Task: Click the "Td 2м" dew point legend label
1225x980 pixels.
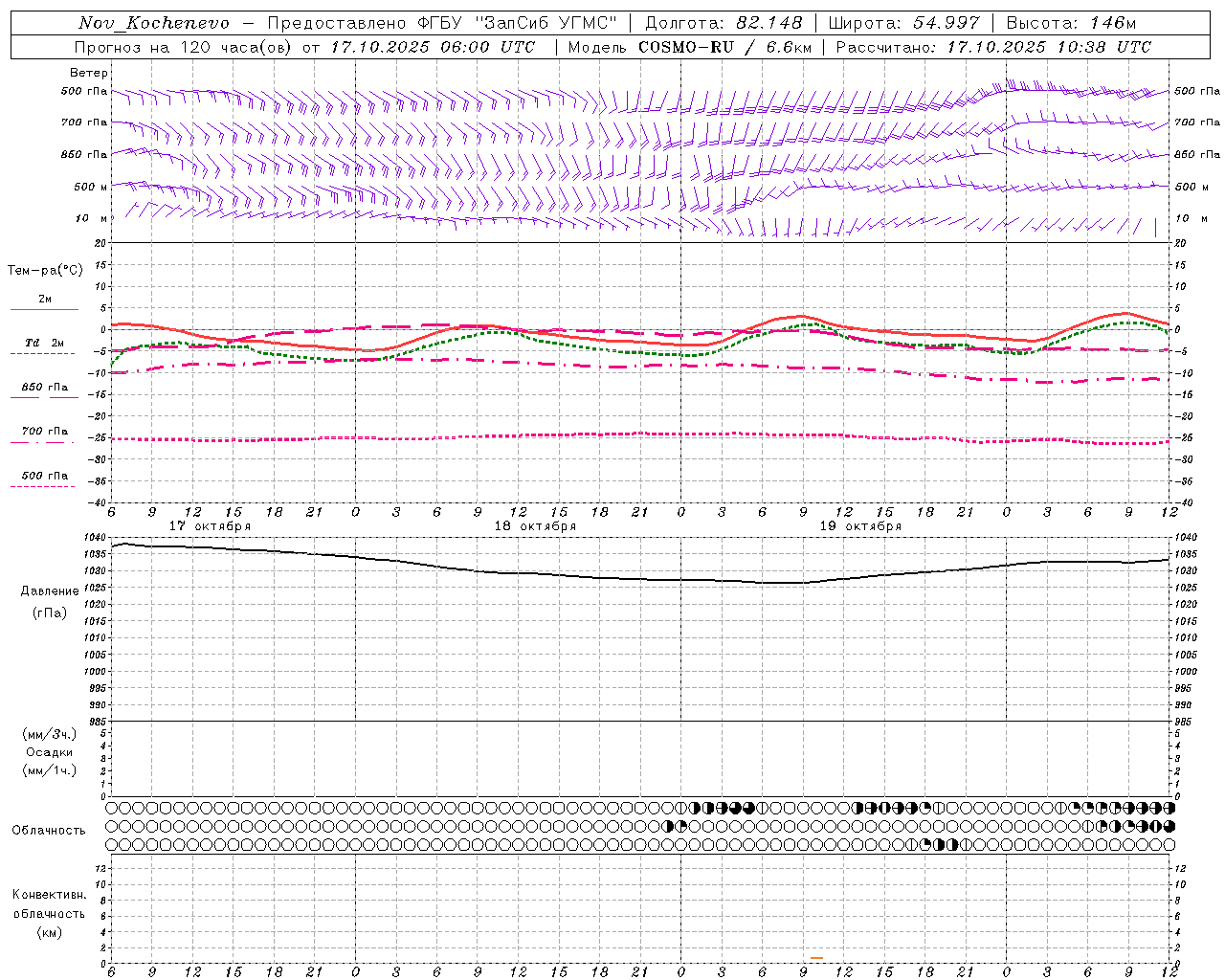Action: [45, 343]
